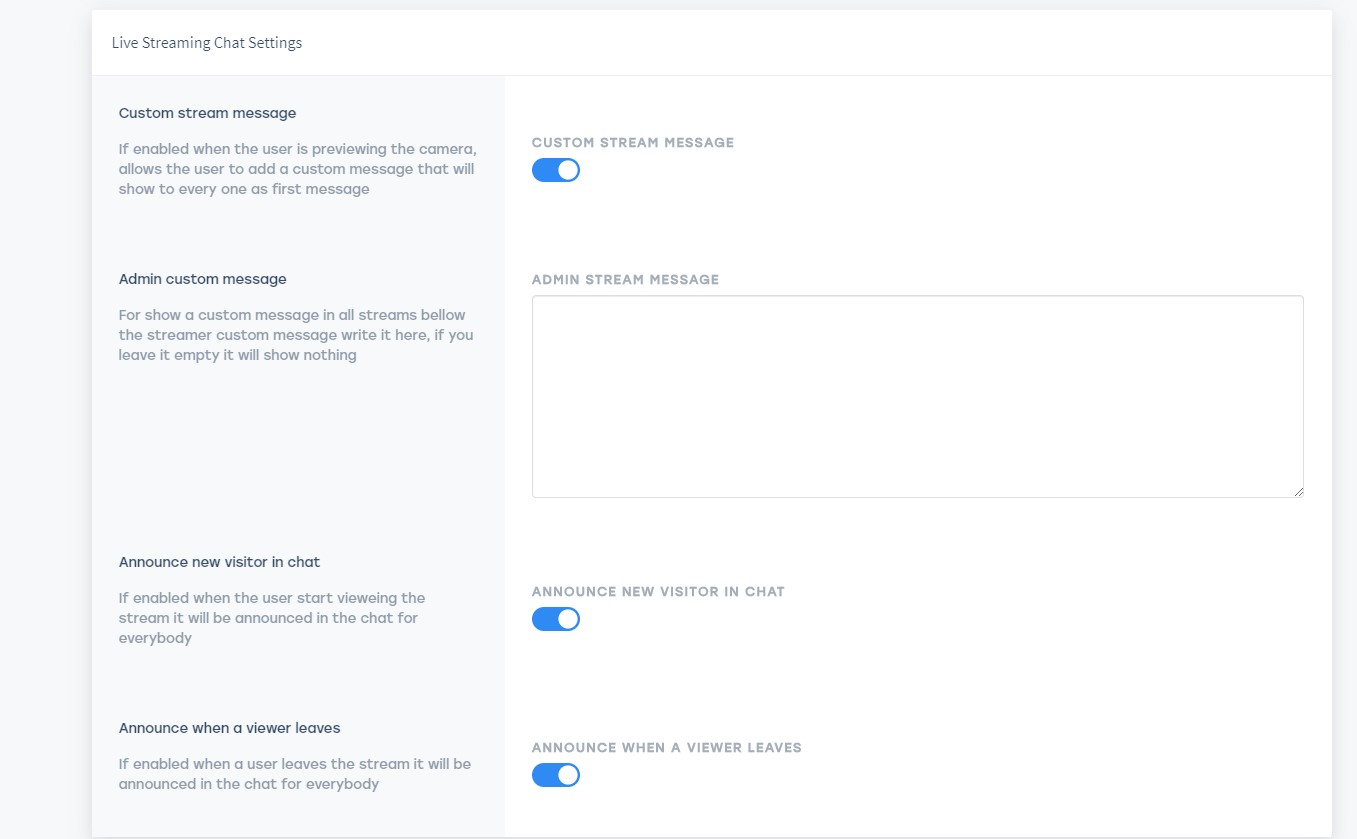This screenshot has height=839, width=1357.
Task: Click empty header space right of settings title
Action: [x=800, y=43]
